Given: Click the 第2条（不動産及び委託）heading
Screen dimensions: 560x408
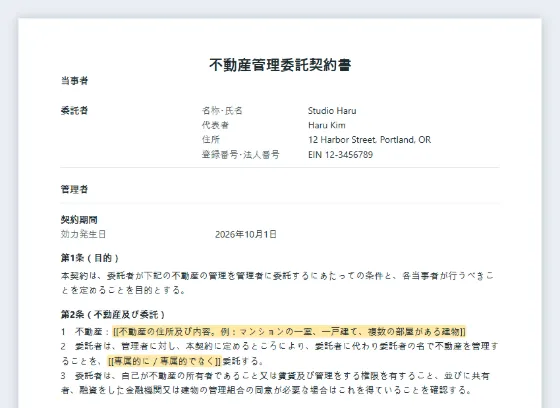Looking at the screenshot, I should pyautogui.click(x=113, y=314).
